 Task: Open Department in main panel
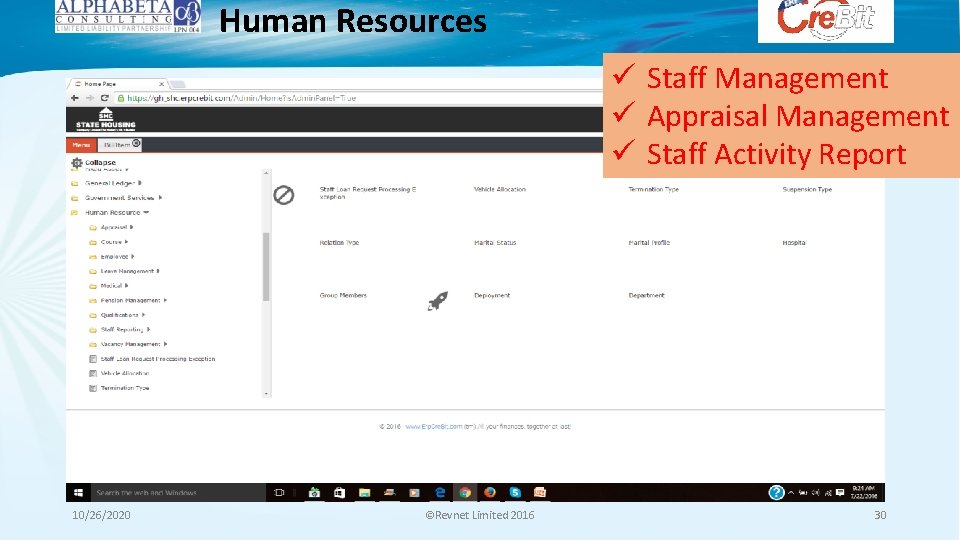(x=646, y=296)
